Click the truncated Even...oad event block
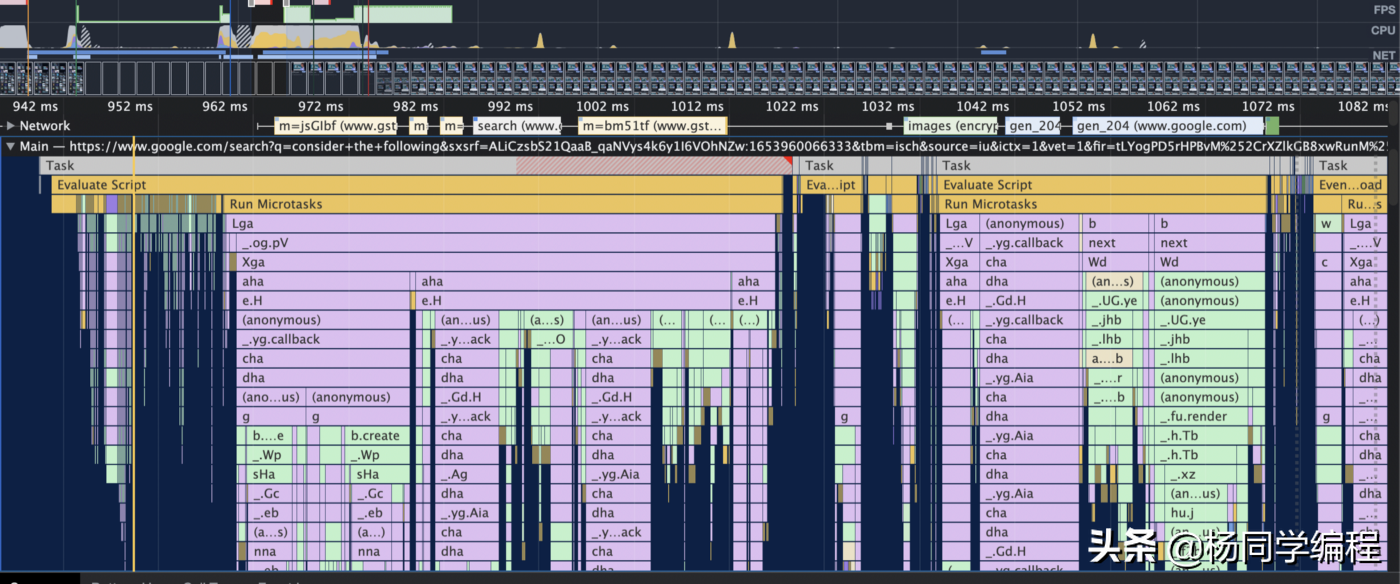Screen dimensions: 1400x584 pos(1349,185)
